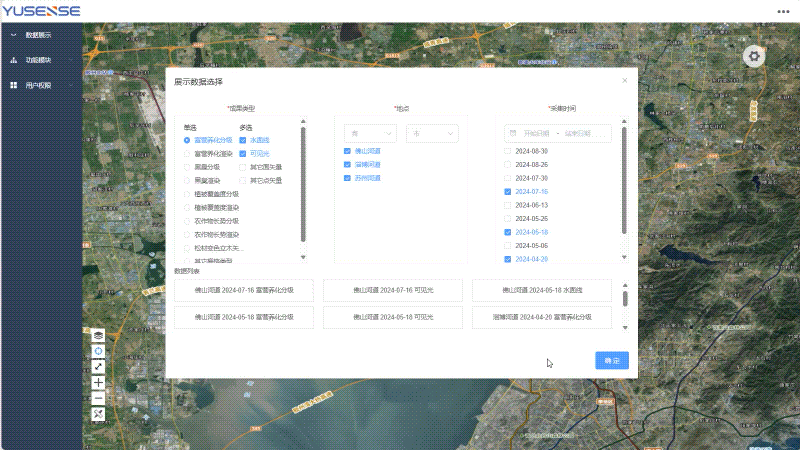Image resolution: width=800 pixels, height=450 pixels.
Task: Zoom in with the plus map button
Action: 98,383
